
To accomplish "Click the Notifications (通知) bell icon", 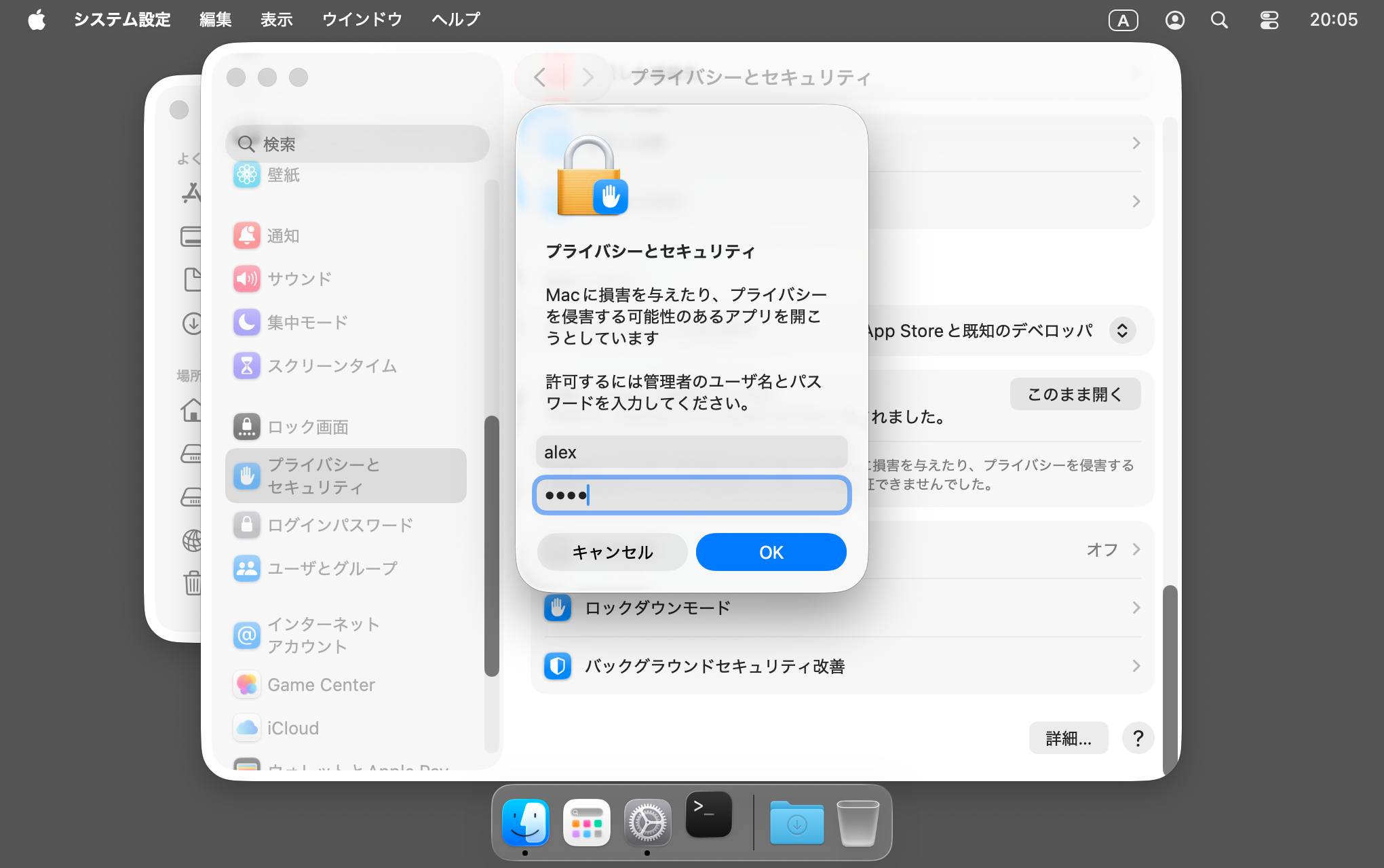I will [x=246, y=235].
